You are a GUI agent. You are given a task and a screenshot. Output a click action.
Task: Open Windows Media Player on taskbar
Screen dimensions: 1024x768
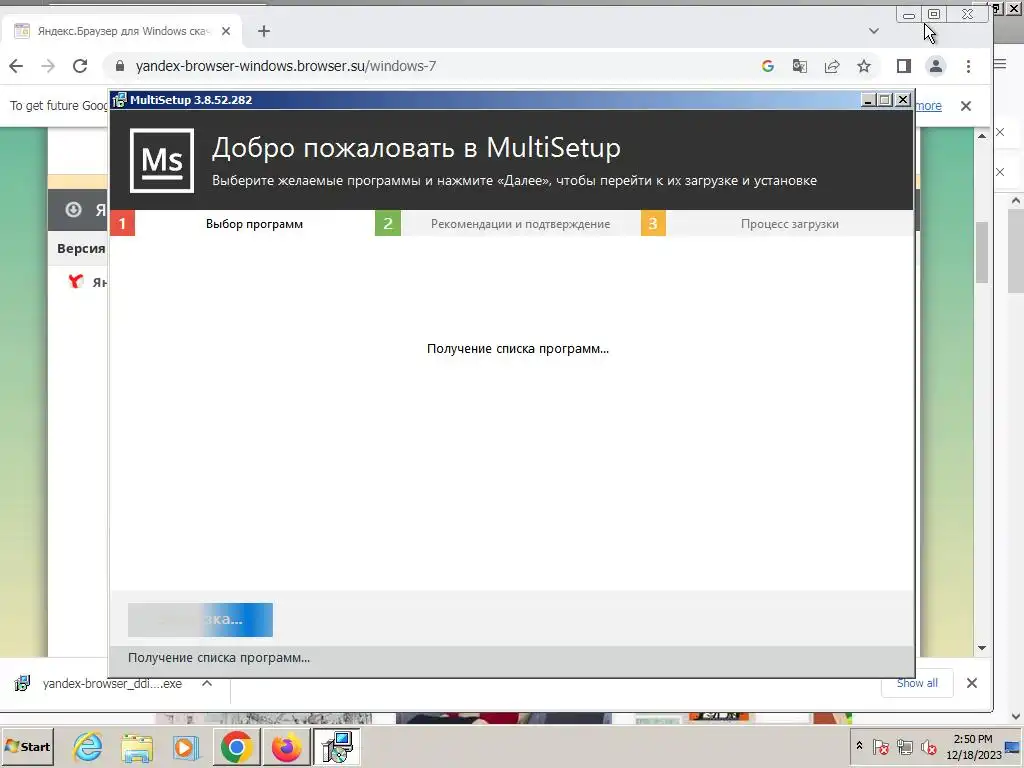(186, 746)
